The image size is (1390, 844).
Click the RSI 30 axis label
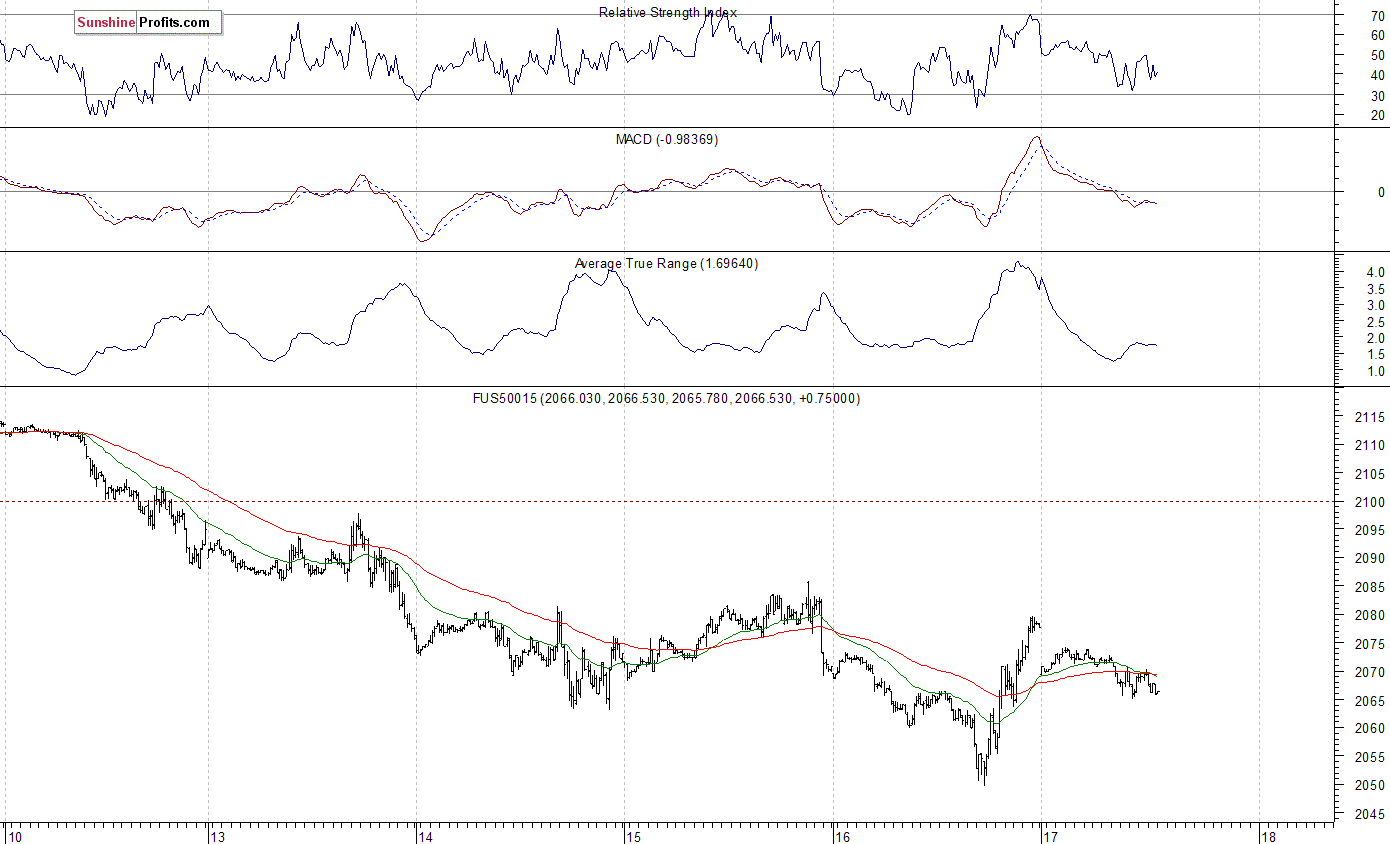1377,95
